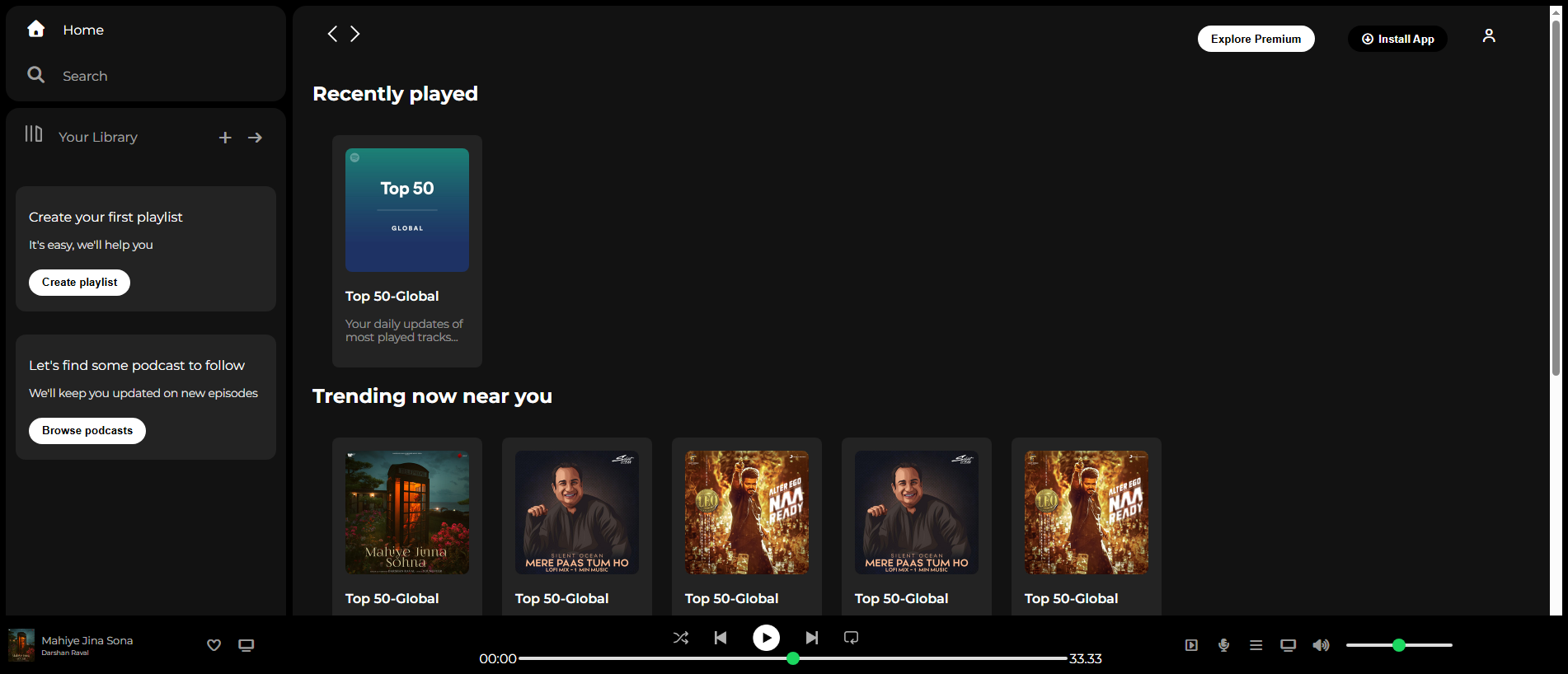Skip to the previous track
This screenshot has width=1568, height=674.
[721, 638]
